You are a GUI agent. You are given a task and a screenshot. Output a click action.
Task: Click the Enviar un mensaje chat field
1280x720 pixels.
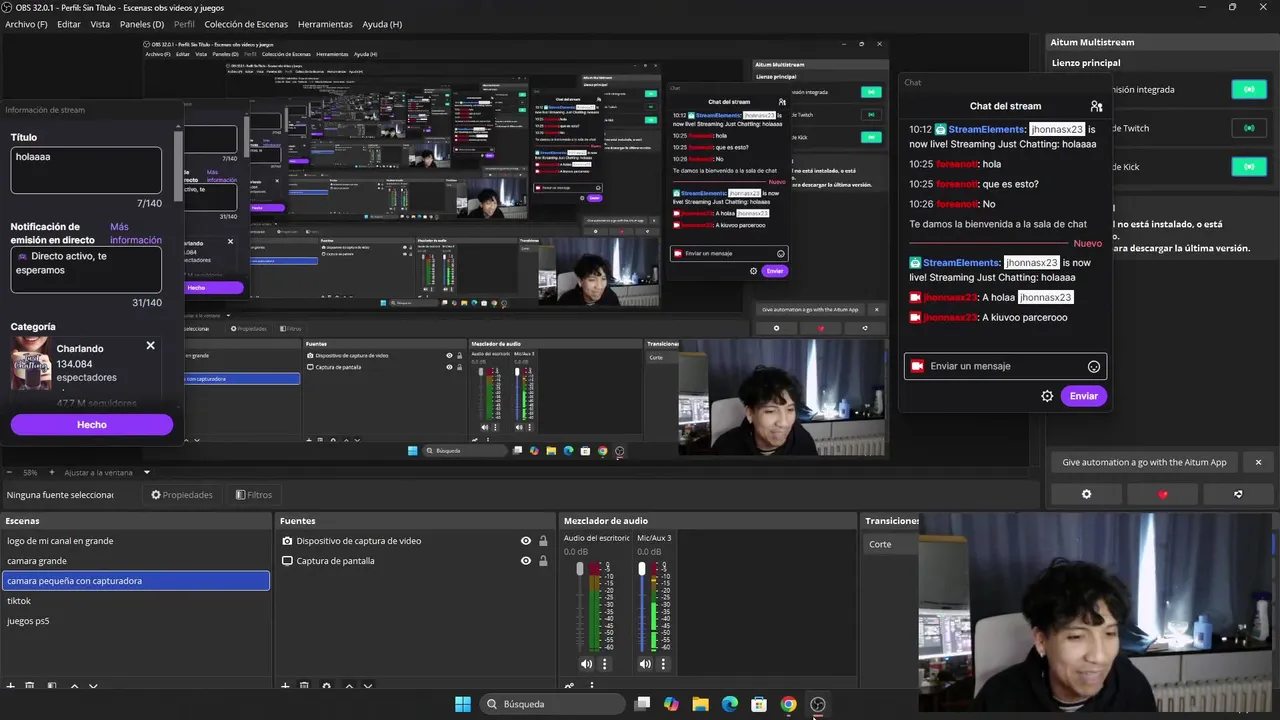1005,366
